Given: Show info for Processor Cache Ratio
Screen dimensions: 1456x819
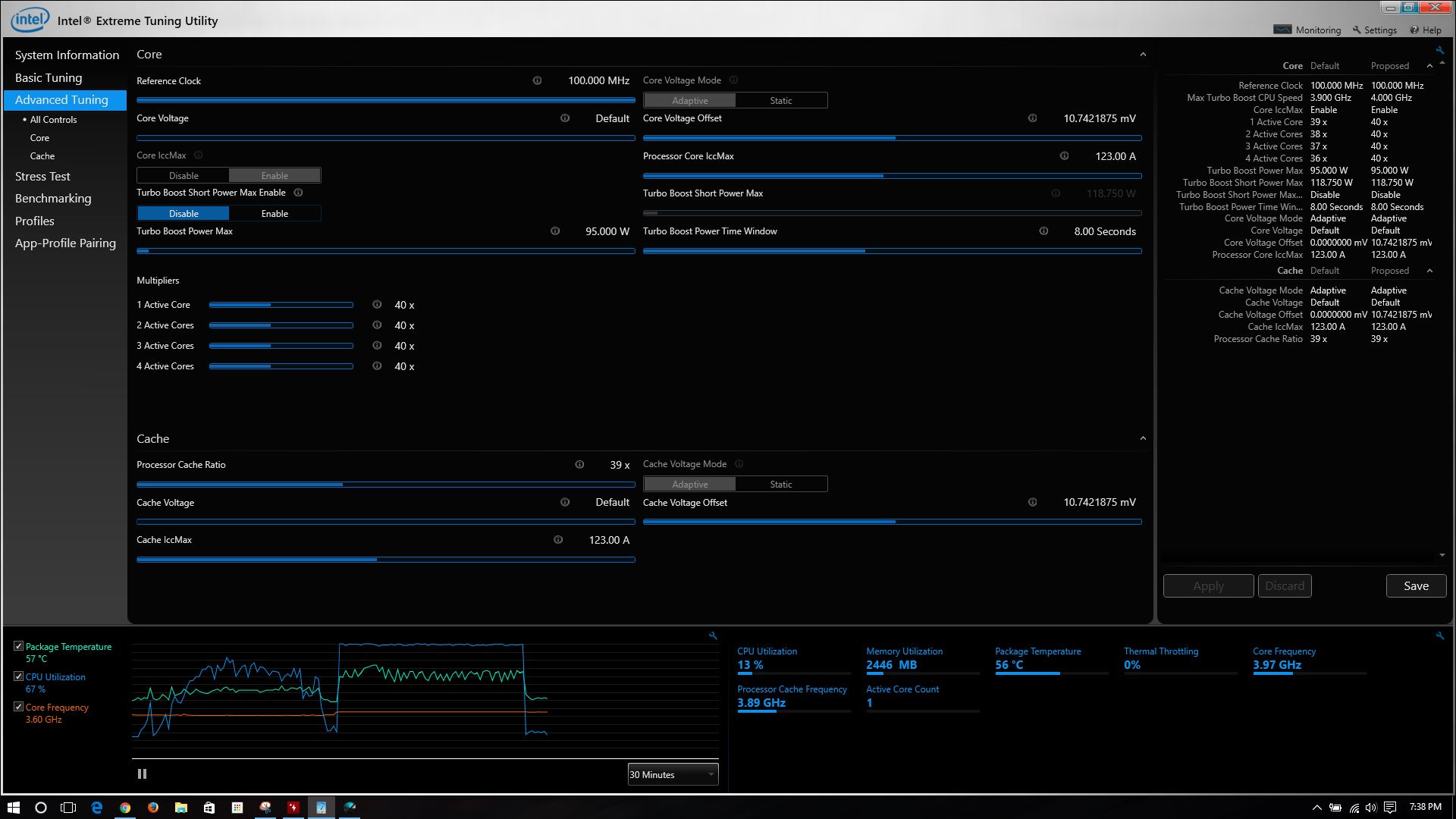Looking at the screenshot, I should (579, 465).
